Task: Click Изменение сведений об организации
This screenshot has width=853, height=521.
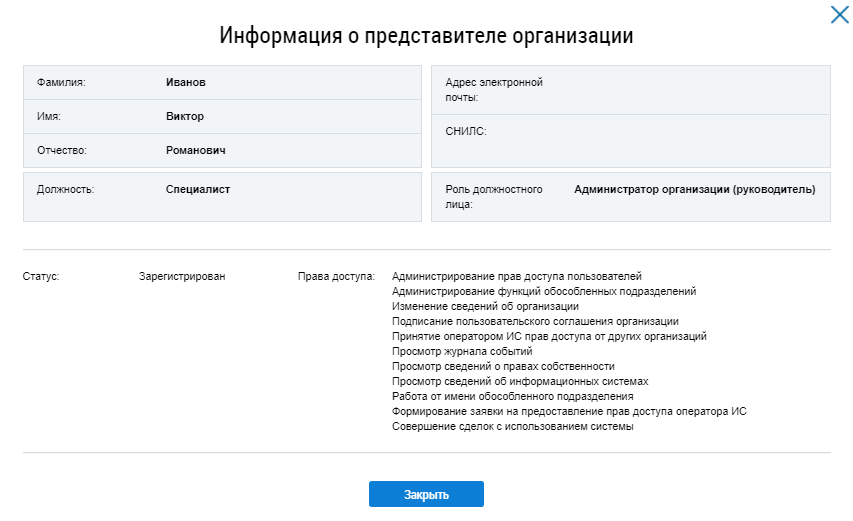Action: tap(485, 306)
